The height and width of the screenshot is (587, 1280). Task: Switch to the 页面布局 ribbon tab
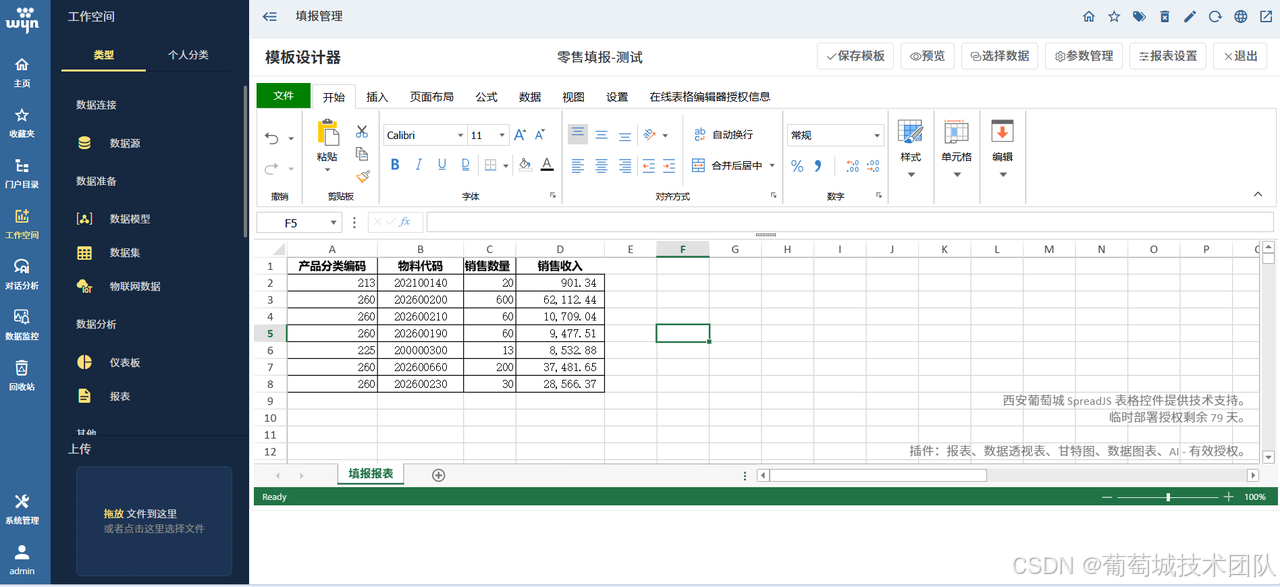(x=432, y=97)
